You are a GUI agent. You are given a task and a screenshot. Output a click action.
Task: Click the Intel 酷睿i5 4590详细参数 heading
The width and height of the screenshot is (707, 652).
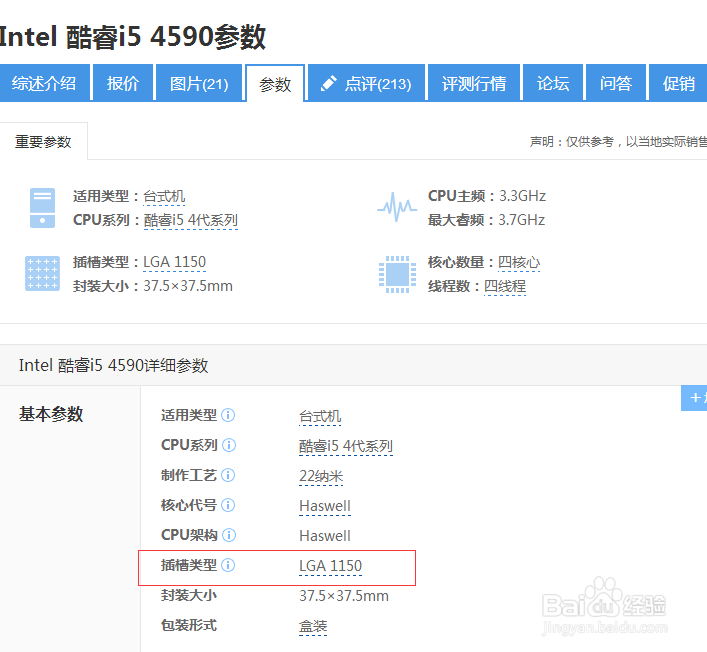coord(114,365)
